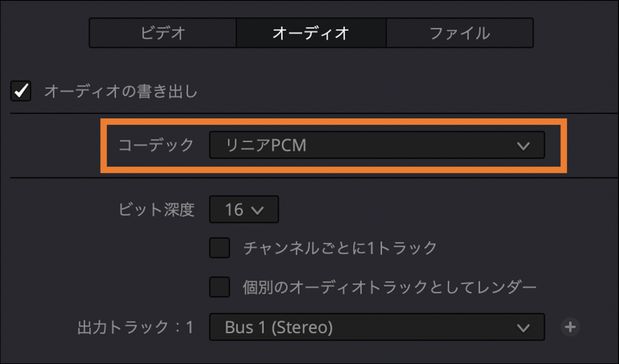Click the オーディオの書き出し label text
Screen dimensions: 619x364
pos(121,91)
